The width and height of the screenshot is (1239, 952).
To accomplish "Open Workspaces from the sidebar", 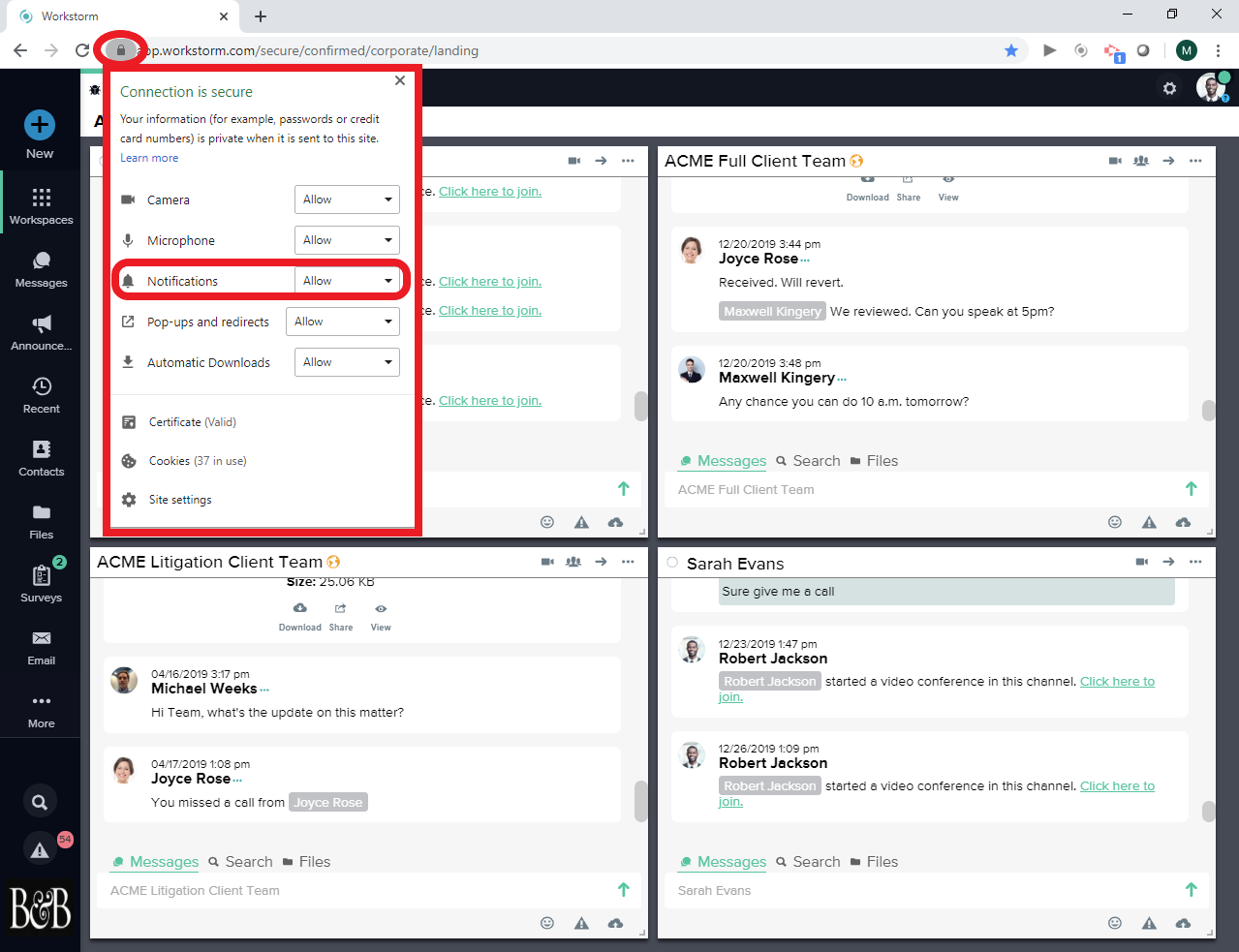I will pyautogui.click(x=41, y=205).
